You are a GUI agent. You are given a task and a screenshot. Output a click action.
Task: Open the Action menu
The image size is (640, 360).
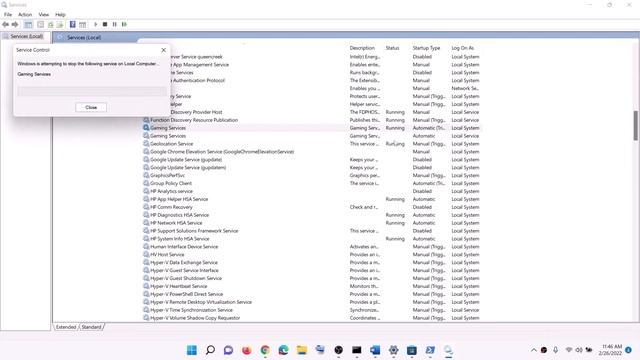click(x=25, y=14)
